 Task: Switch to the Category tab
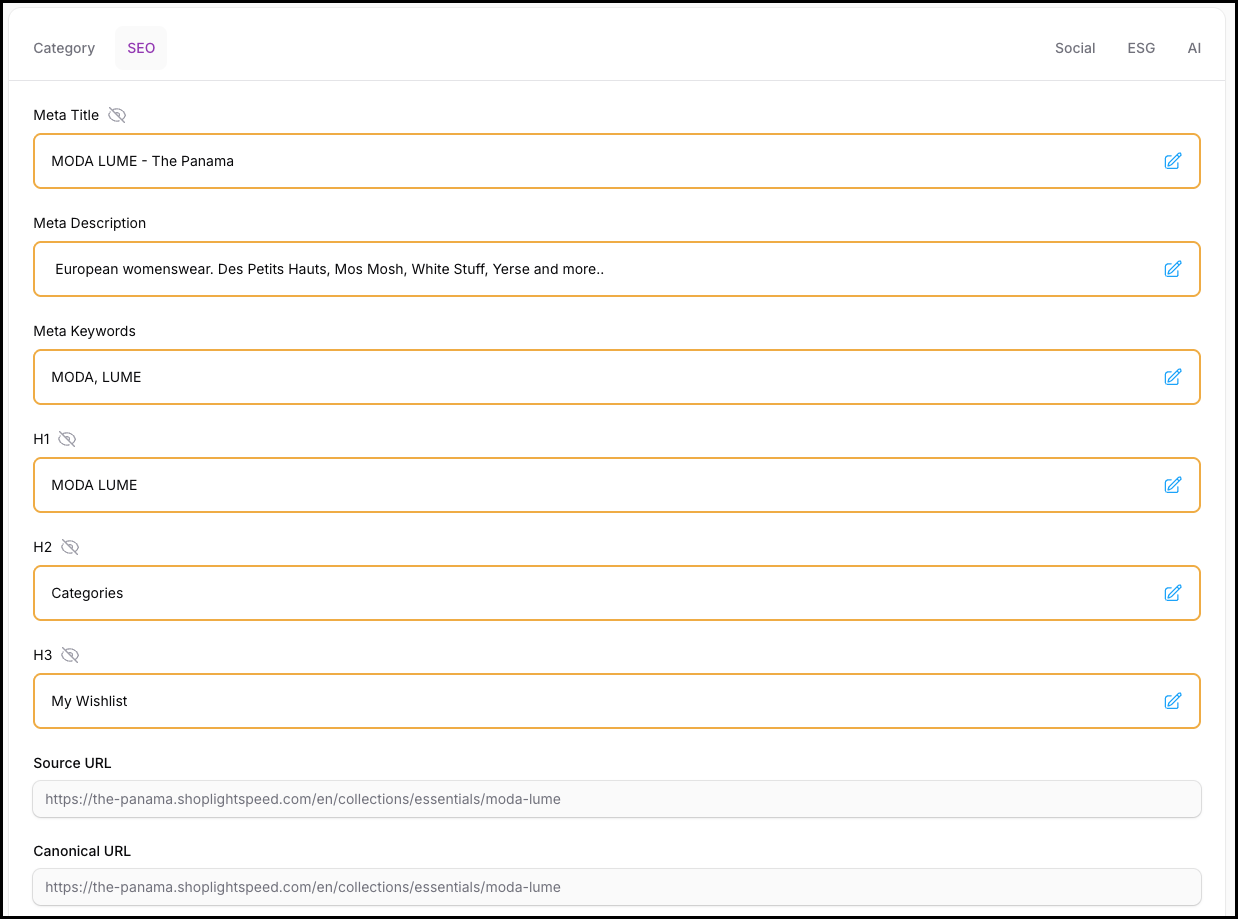point(64,48)
